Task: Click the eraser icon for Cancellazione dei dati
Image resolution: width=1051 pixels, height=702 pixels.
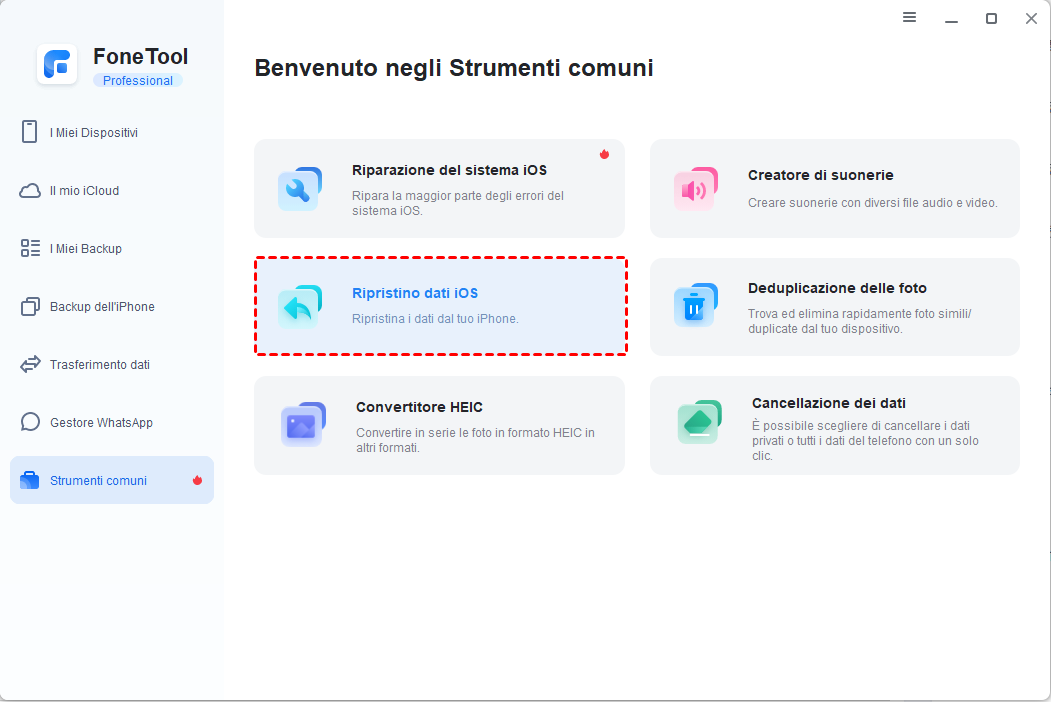Action: (x=699, y=424)
